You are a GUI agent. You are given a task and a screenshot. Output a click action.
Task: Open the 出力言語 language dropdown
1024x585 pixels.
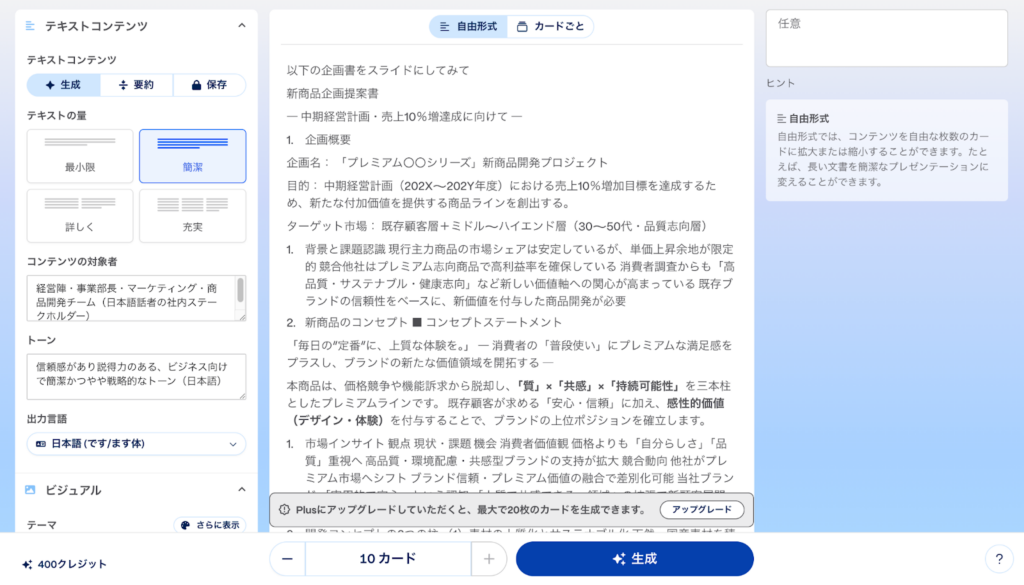[x=136, y=443]
